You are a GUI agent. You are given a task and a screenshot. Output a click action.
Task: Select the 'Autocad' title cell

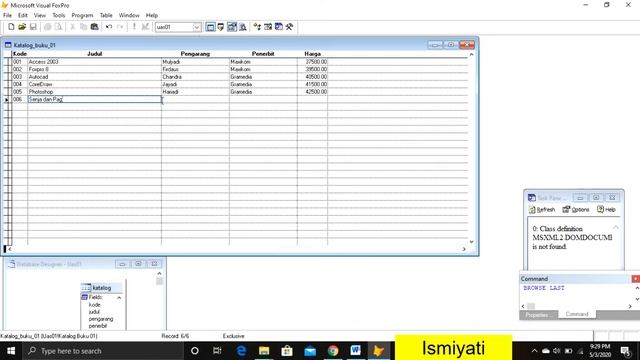point(94,77)
